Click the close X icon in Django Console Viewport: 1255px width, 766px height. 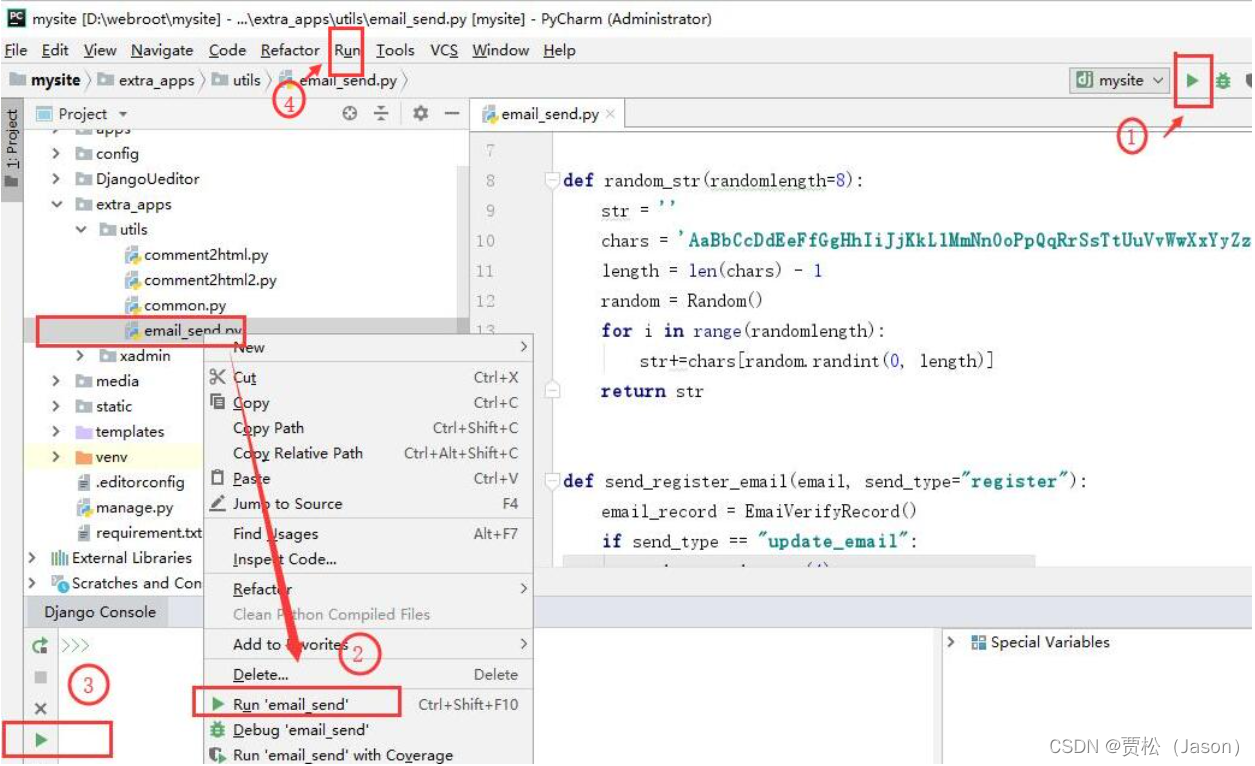(x=40, y=708)
